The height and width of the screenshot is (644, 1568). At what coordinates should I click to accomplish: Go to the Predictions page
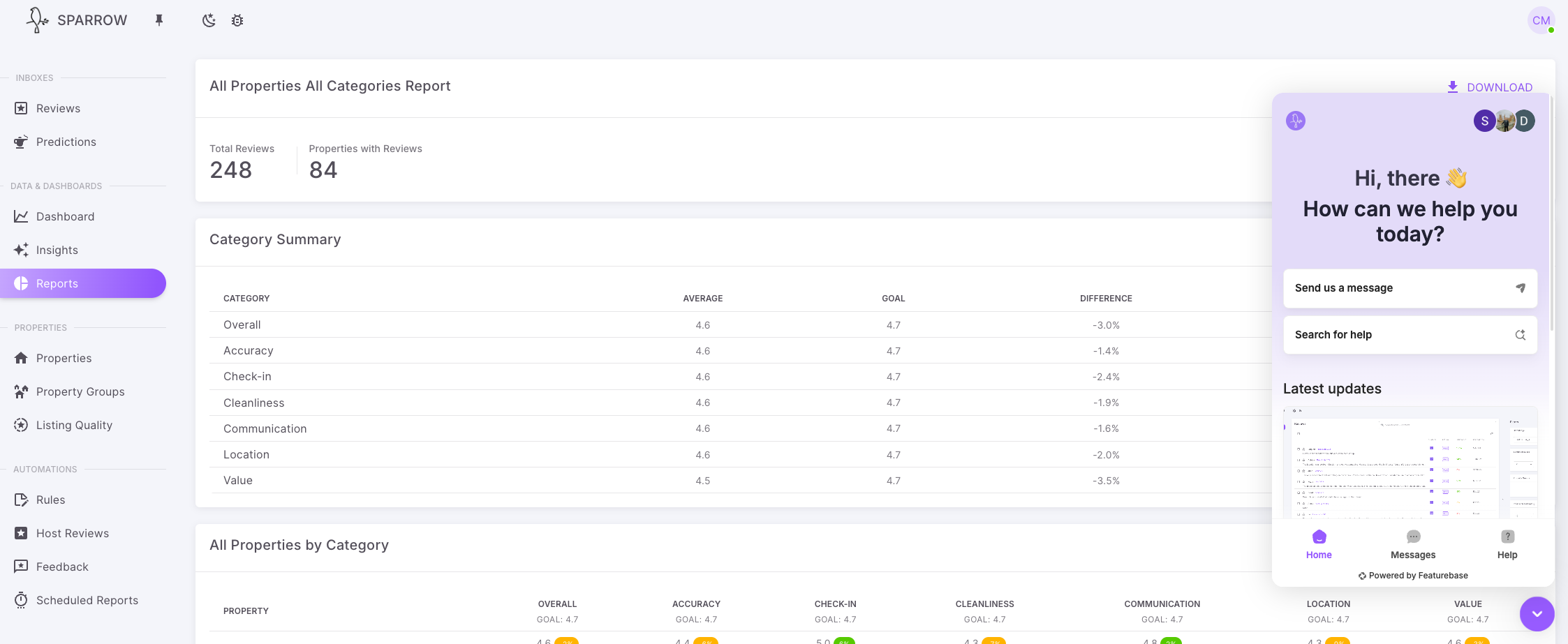pos(66,142)
